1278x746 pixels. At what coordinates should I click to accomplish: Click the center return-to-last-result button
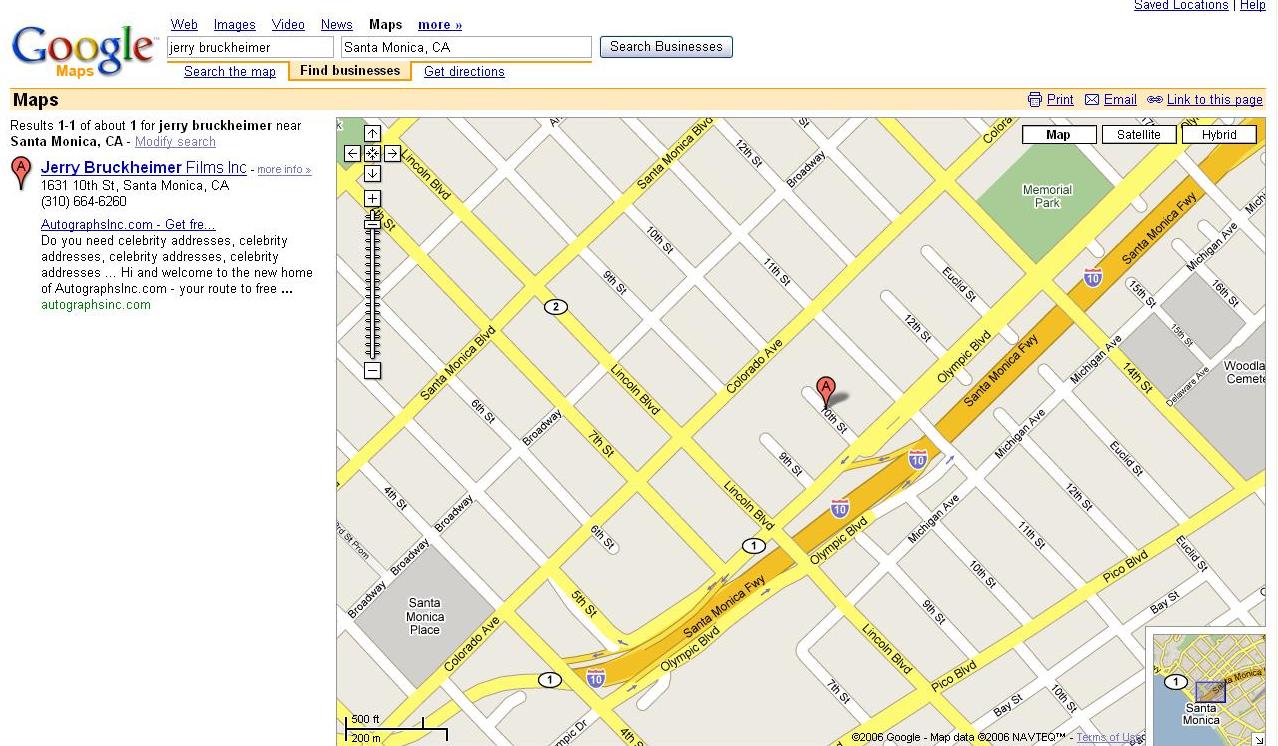click(372, 154)
